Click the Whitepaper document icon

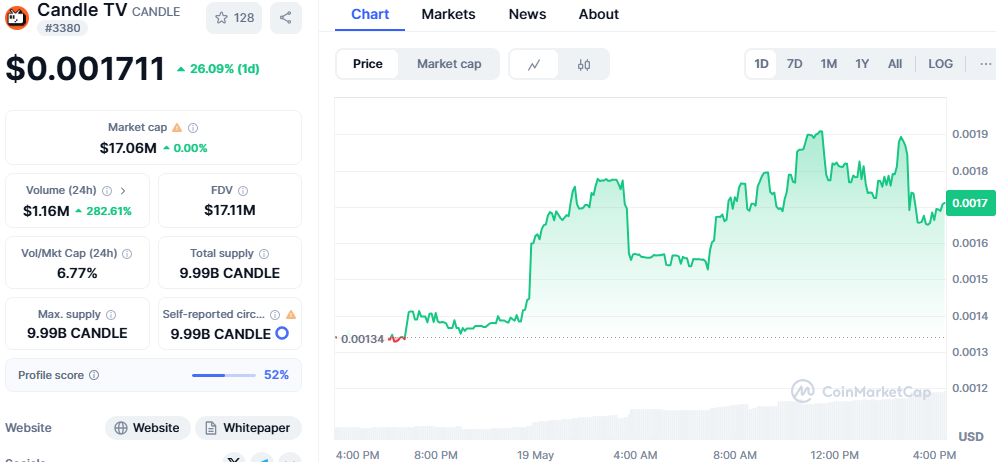pos(211,428)
